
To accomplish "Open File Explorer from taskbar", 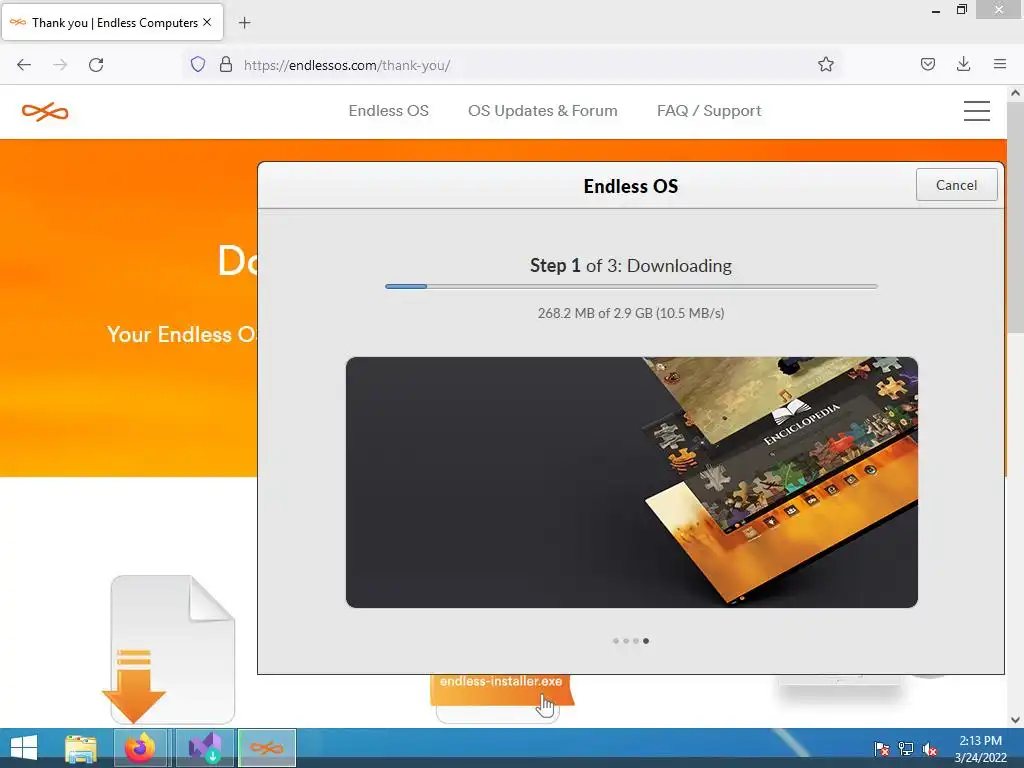I will click(81, 748).
